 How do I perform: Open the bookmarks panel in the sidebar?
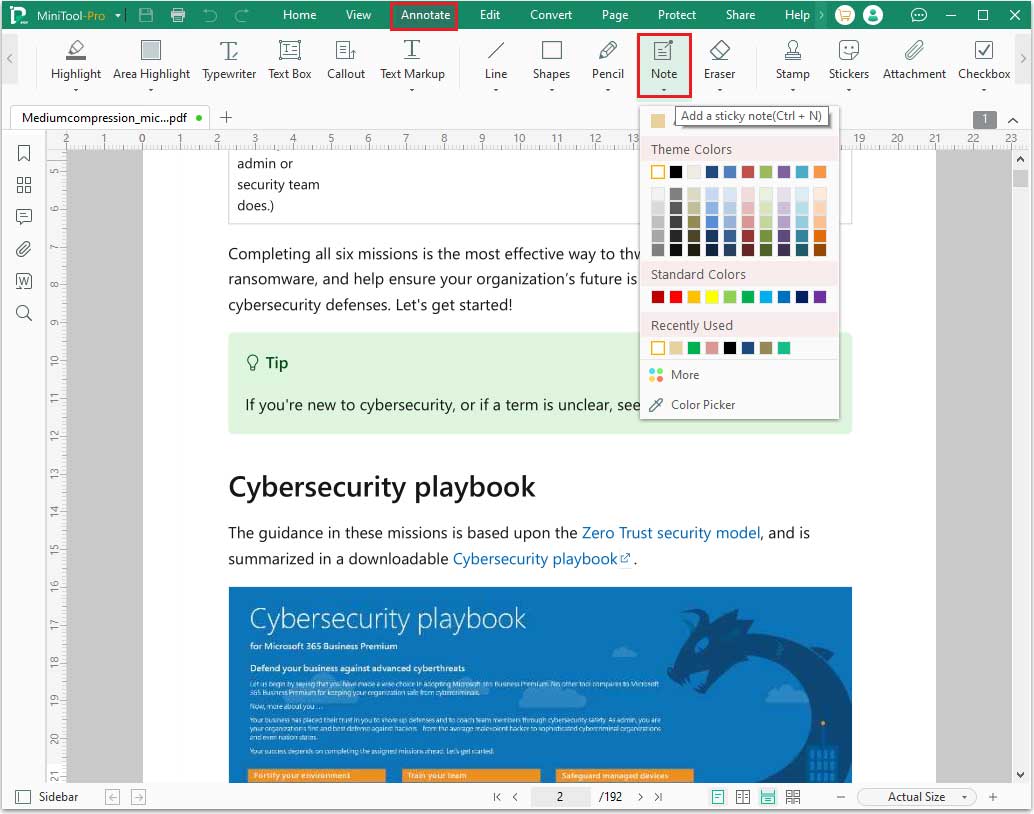click(x=25, y=153)
